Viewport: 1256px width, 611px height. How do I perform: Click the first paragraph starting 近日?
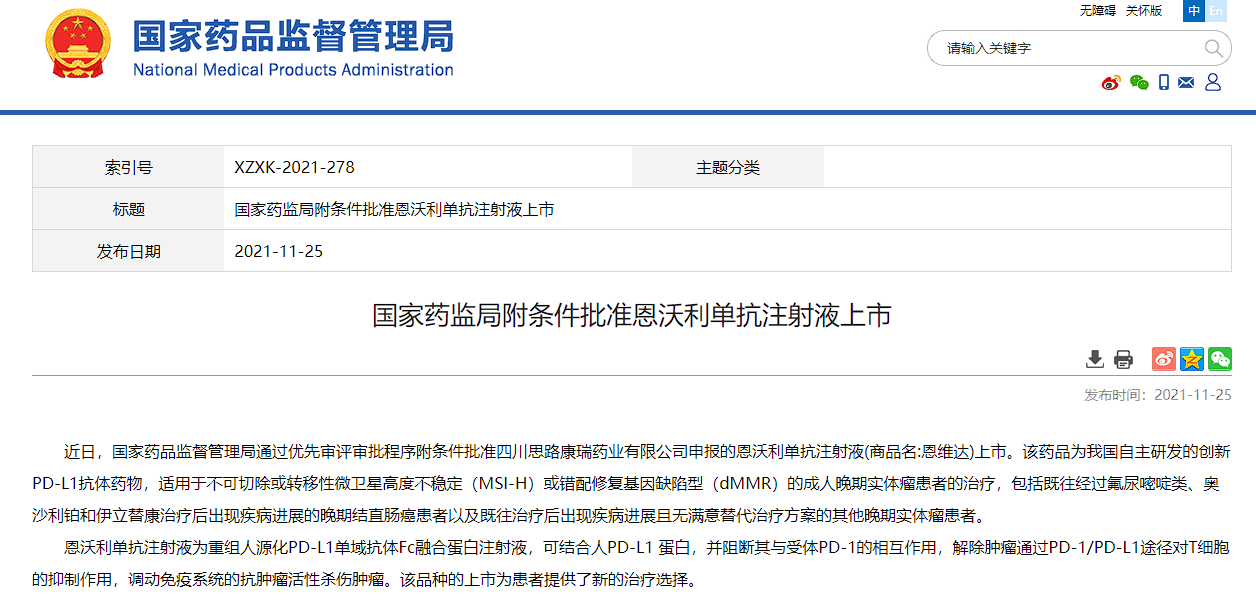point(632,484)
